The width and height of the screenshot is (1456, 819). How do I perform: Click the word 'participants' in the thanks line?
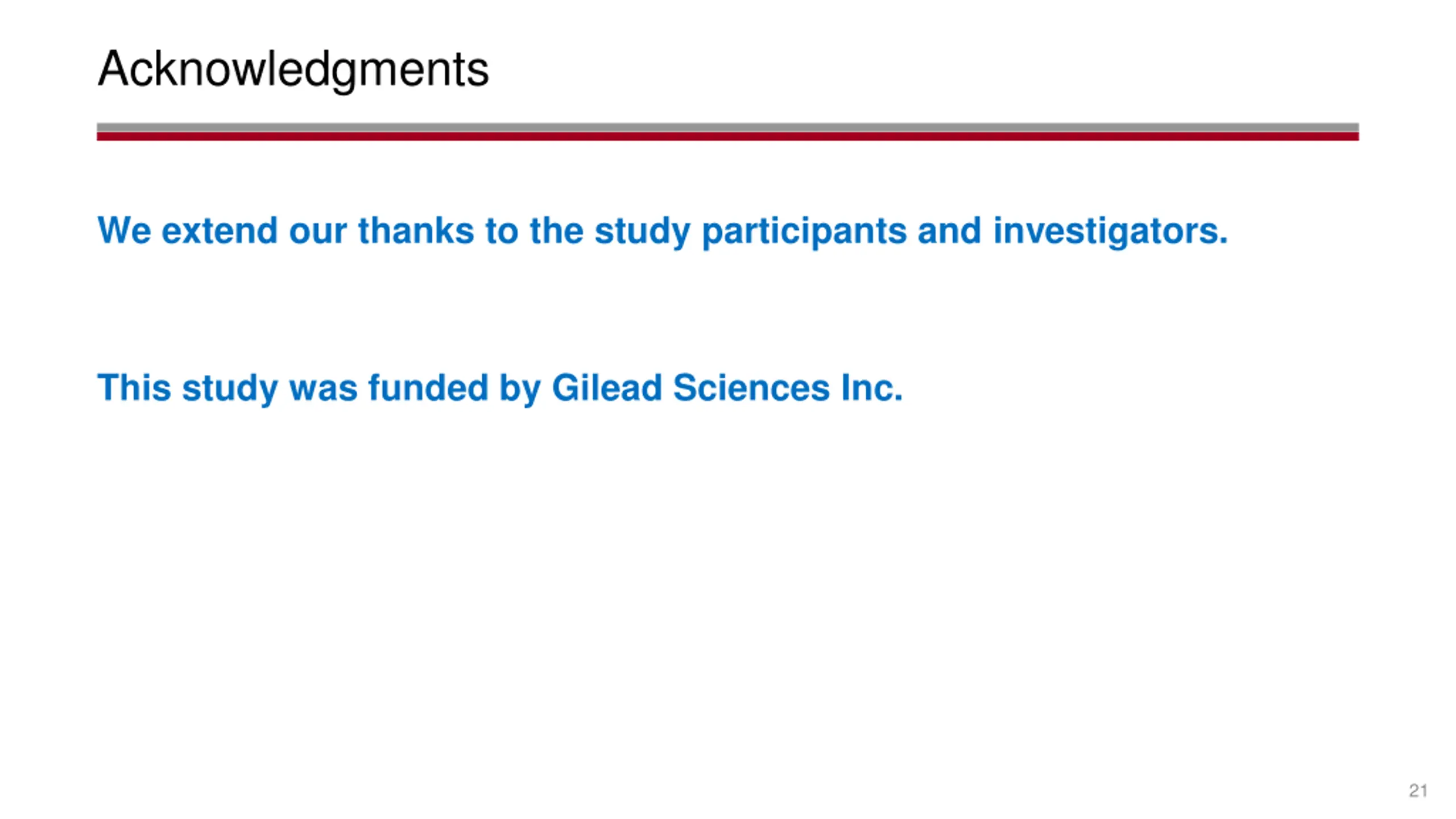tap(804, 231)
